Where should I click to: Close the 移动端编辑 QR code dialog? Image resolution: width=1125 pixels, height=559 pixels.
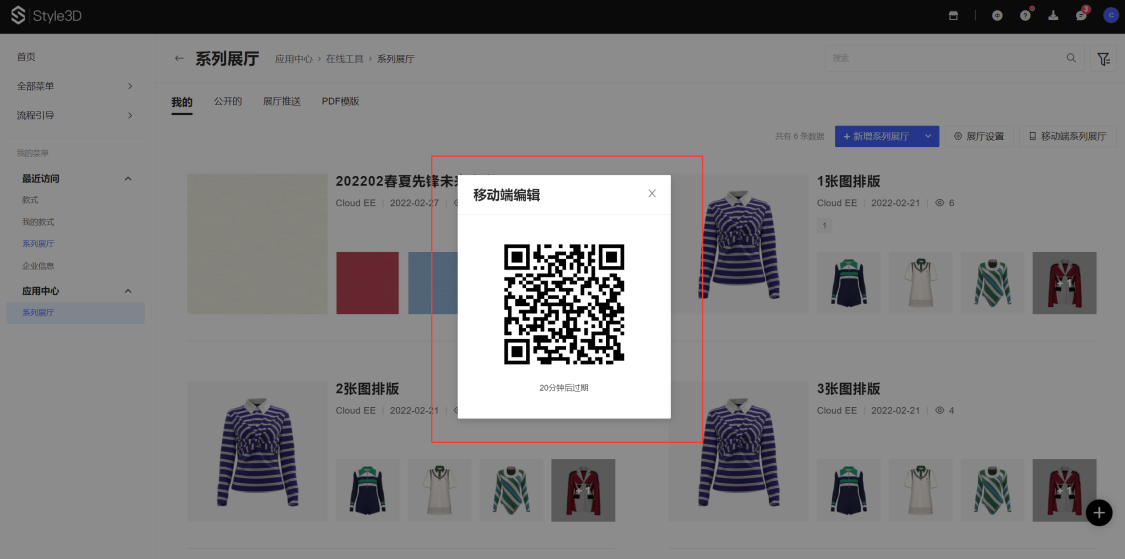652,194
